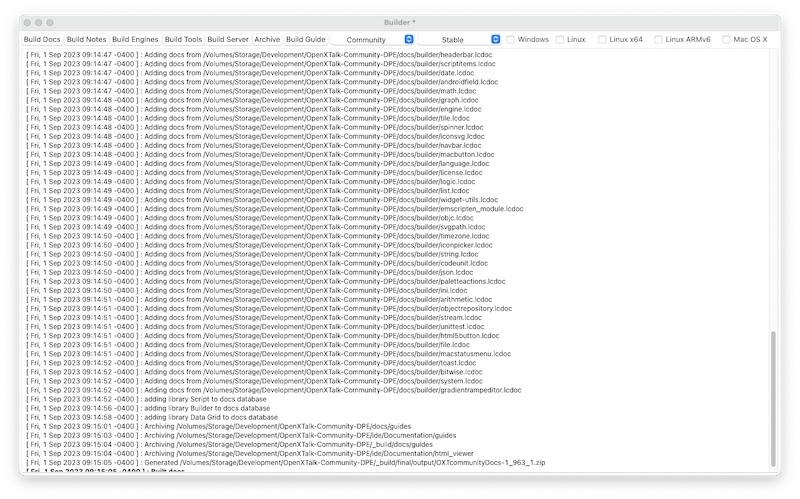Open the Build Server tab

(x=228, y=39)
